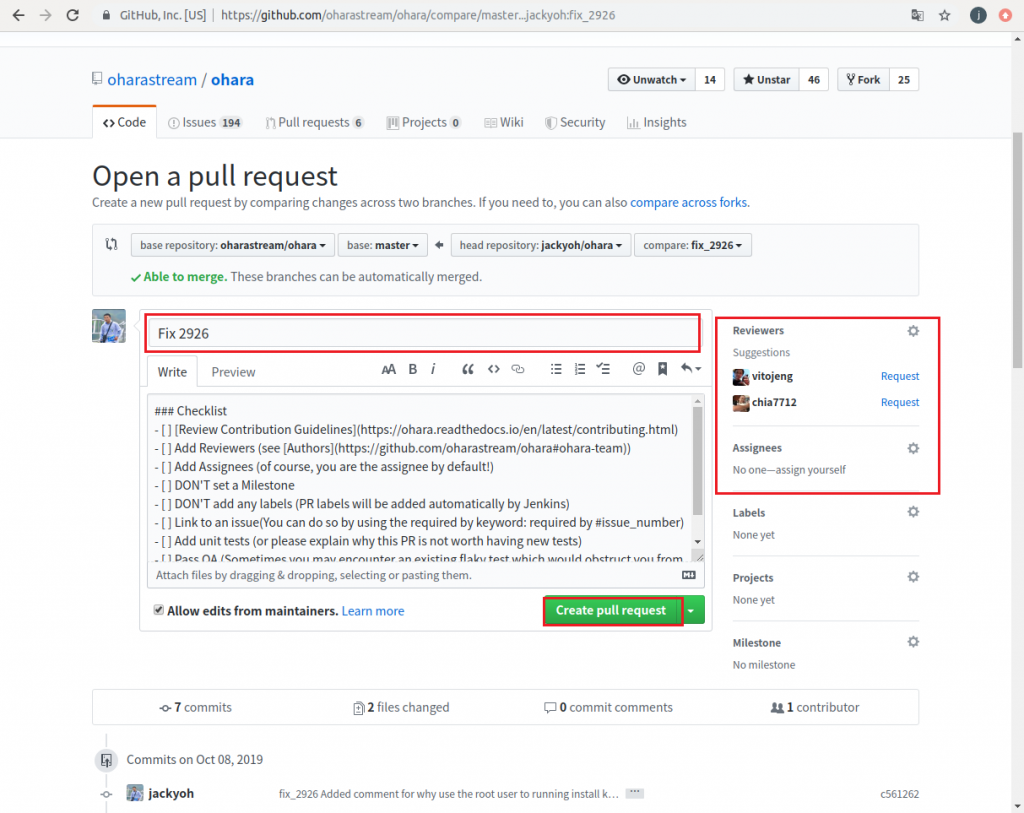Click the text size AA formatting icon
This screenshot has height=813, width=1024.
coord(389,370)
